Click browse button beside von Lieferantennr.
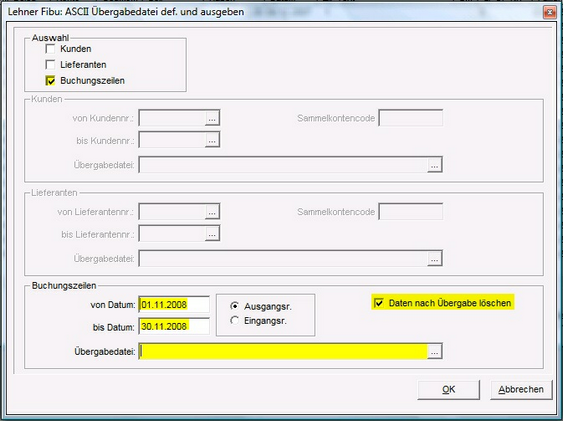 tap(212, 212)
